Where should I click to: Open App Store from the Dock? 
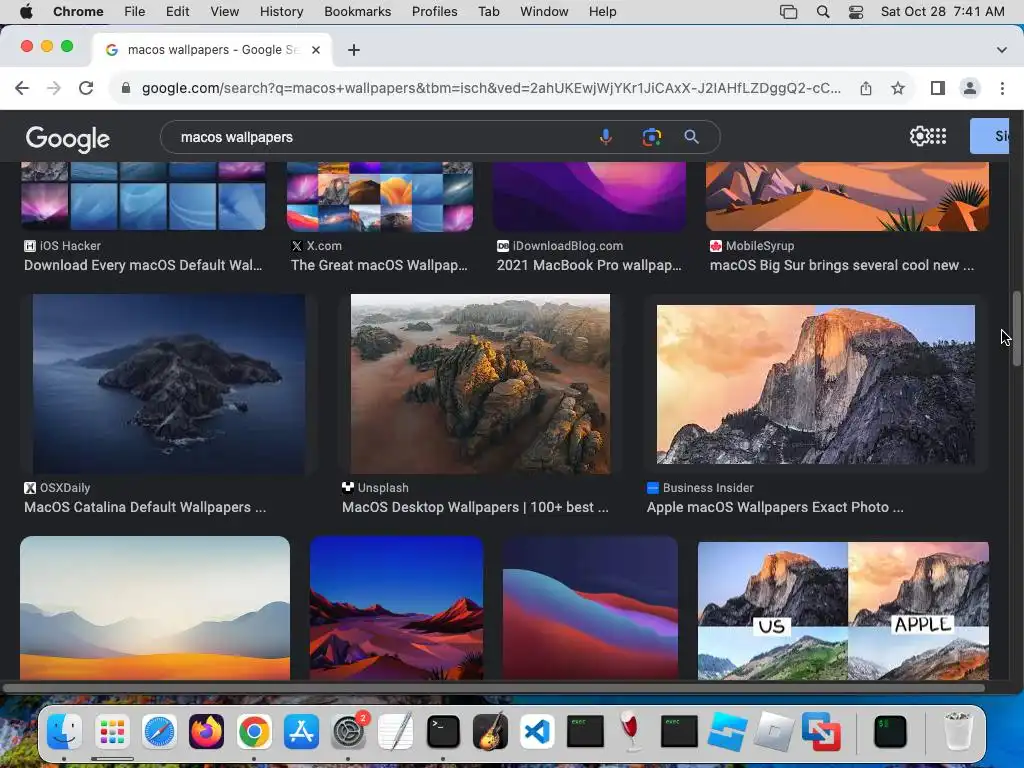coord(301,731)
